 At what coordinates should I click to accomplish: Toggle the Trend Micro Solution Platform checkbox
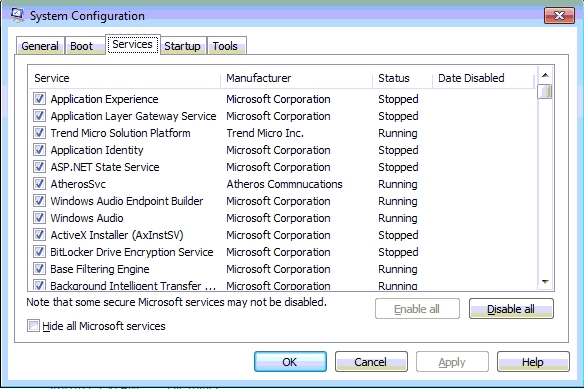[39, 133]
